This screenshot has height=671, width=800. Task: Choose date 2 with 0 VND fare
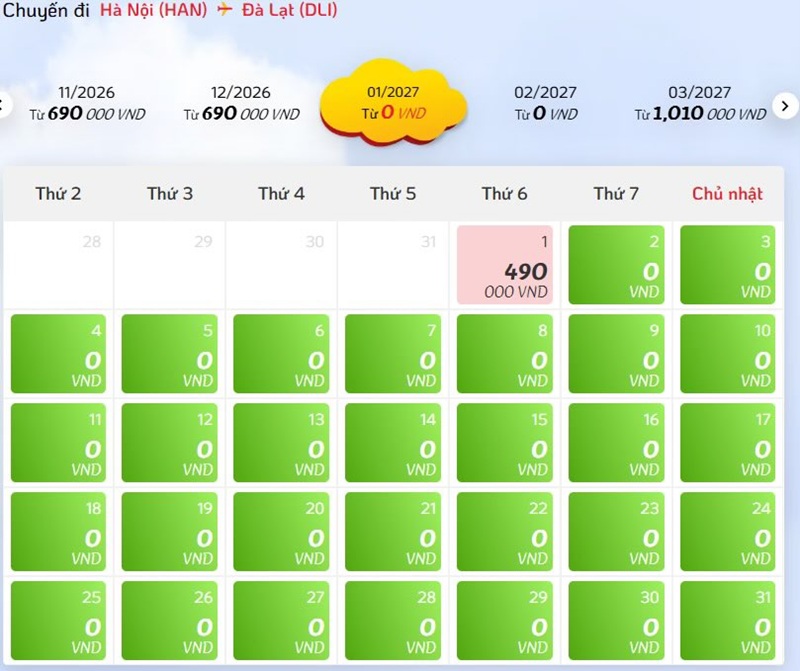tap(616, 265)
